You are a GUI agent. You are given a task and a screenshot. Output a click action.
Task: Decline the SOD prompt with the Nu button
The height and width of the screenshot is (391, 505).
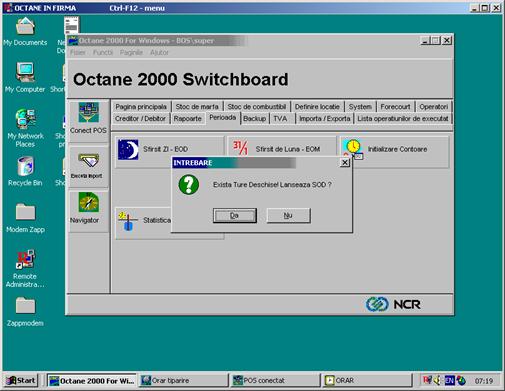[x=288, y=215]
